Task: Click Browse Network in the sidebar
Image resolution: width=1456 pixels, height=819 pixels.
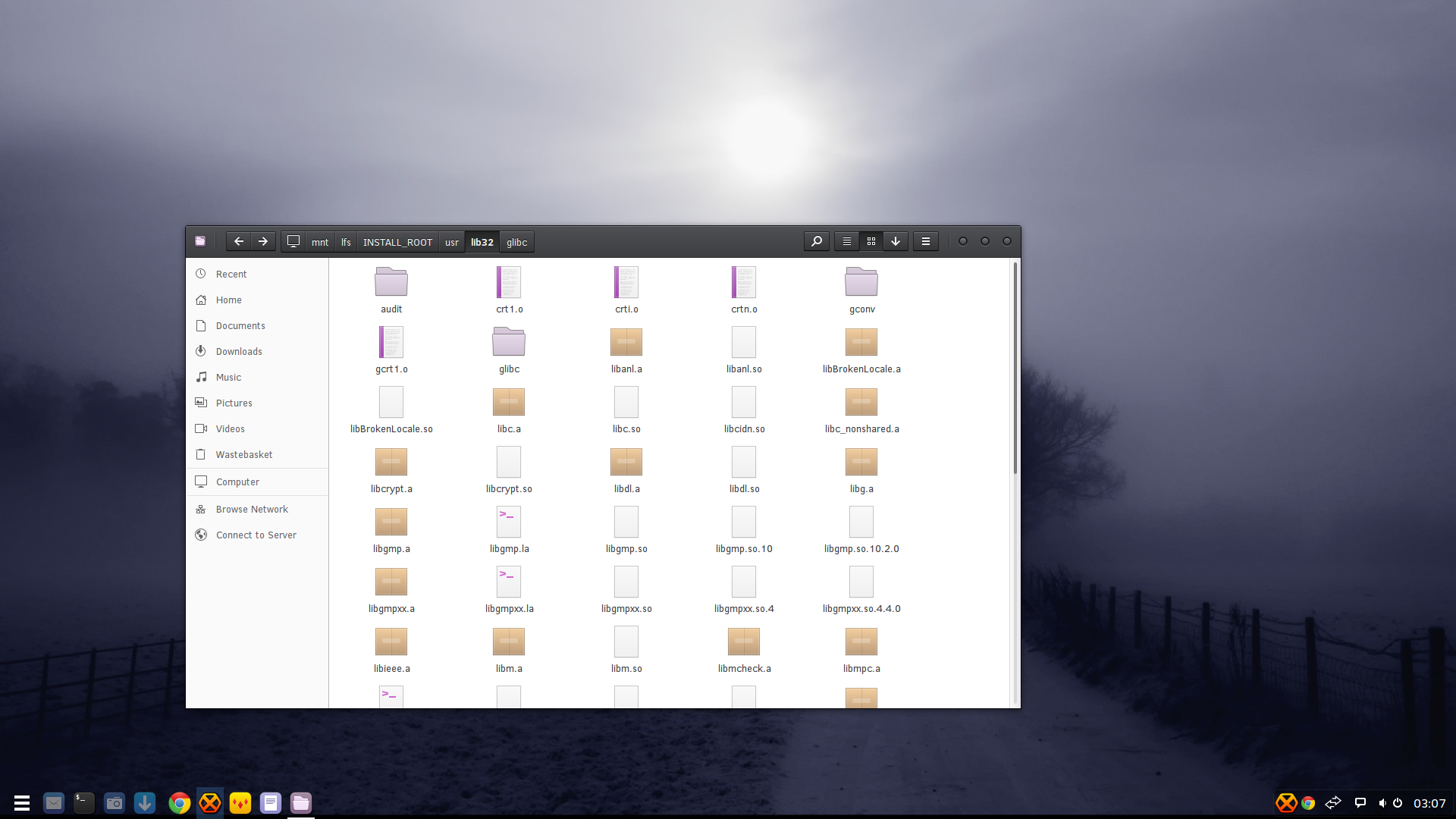Action: [x=257, y=510]
